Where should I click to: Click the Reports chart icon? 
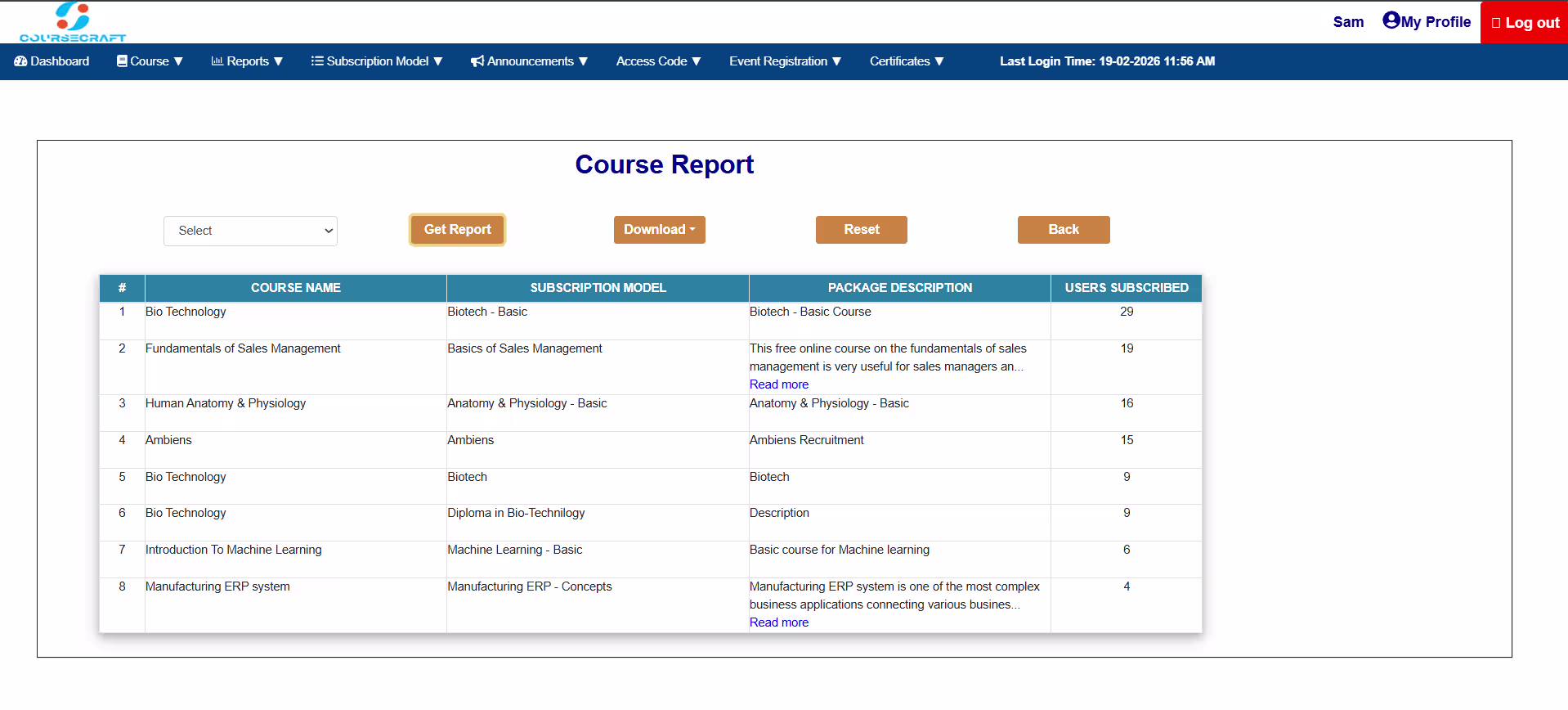point(217,61)
